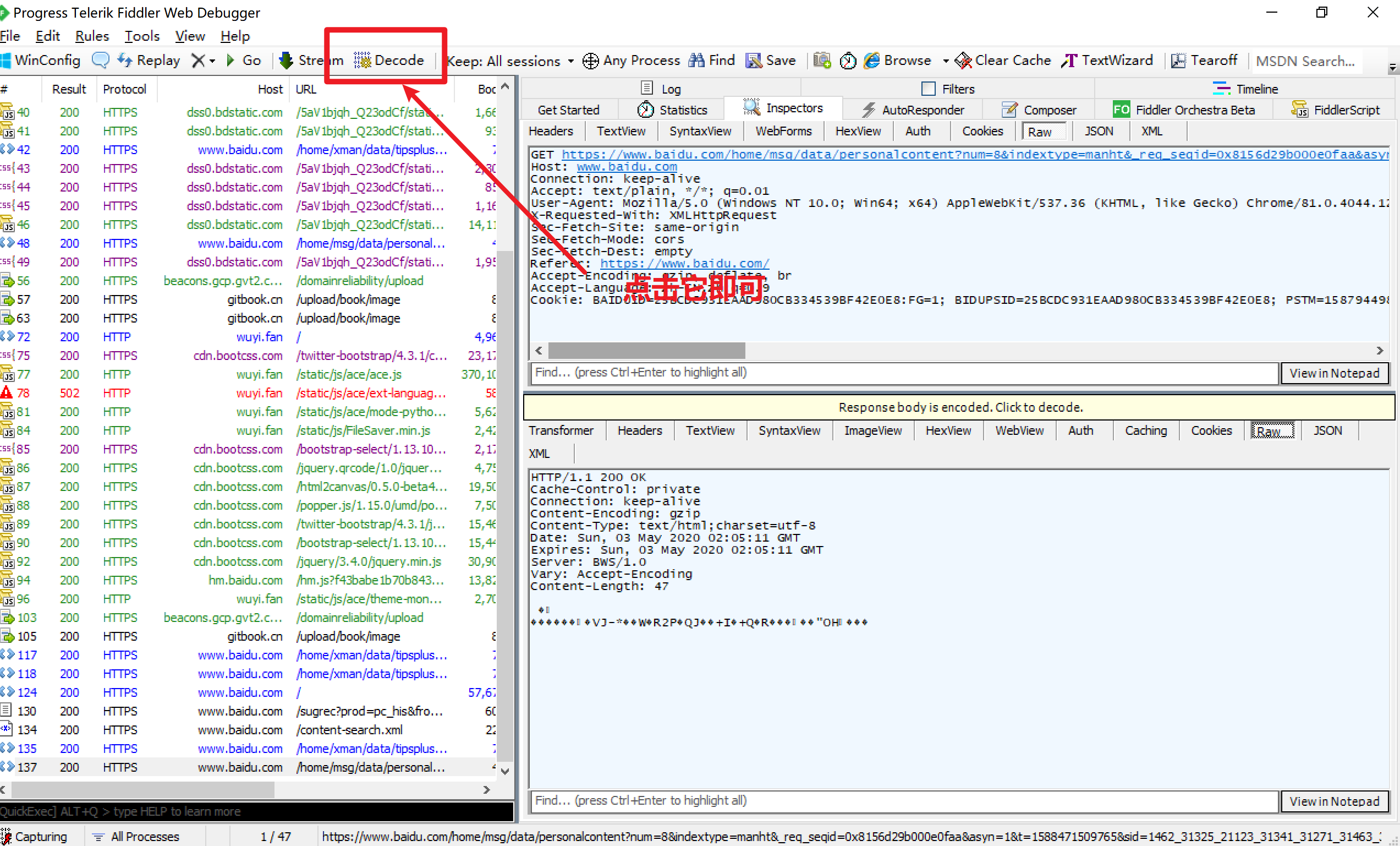Image resolution: width=1400 pixels, height=846 pixels.
Task: Click warning icon on session 78
Action: pyautogui.click(x=7, y=393)
